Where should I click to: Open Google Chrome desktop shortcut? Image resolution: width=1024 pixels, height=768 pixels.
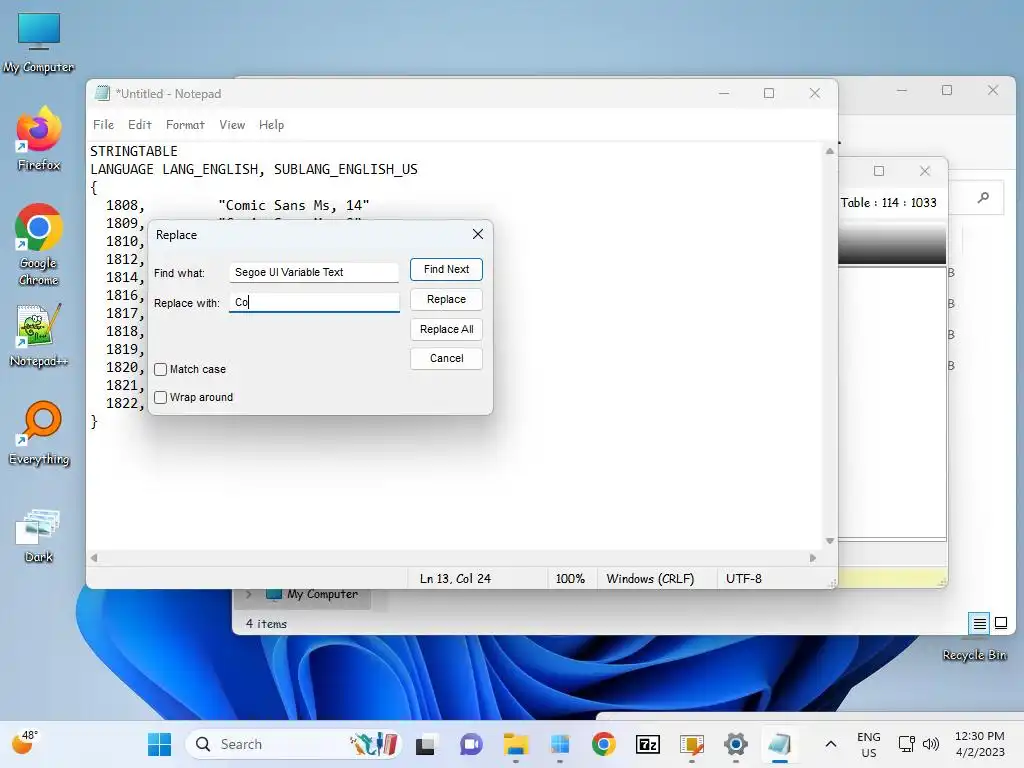(x=39, y=244)
